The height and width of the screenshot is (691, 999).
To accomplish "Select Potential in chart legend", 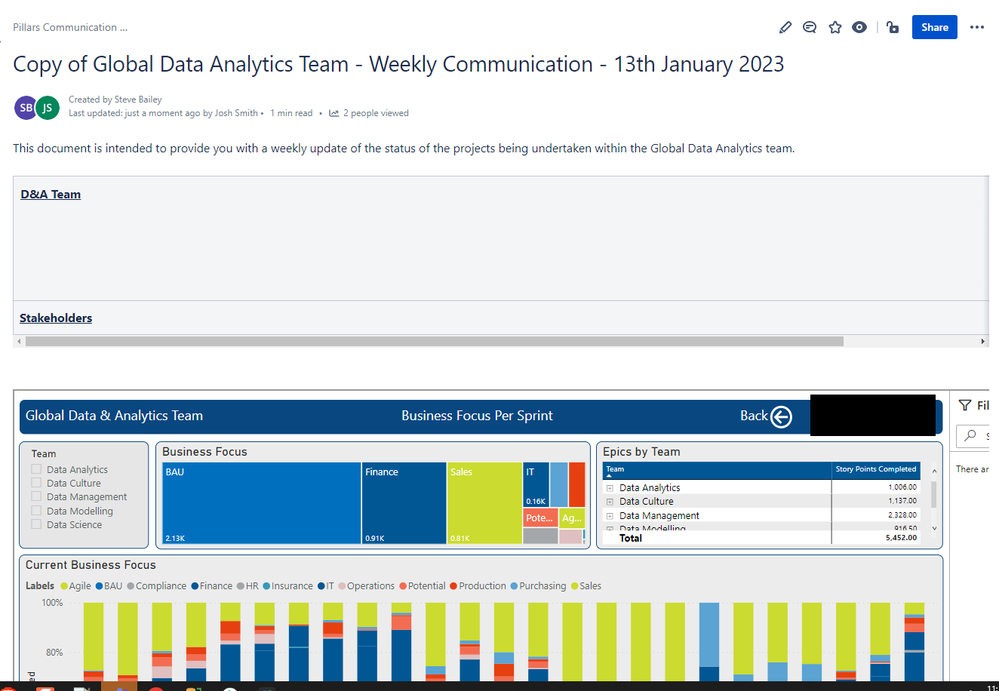I will pyautogui.click(x=422, y=586).
